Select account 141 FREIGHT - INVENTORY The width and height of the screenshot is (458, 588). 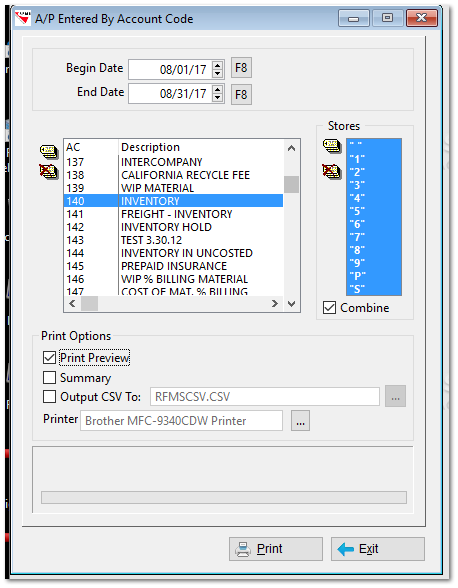(x=173, y=214)
